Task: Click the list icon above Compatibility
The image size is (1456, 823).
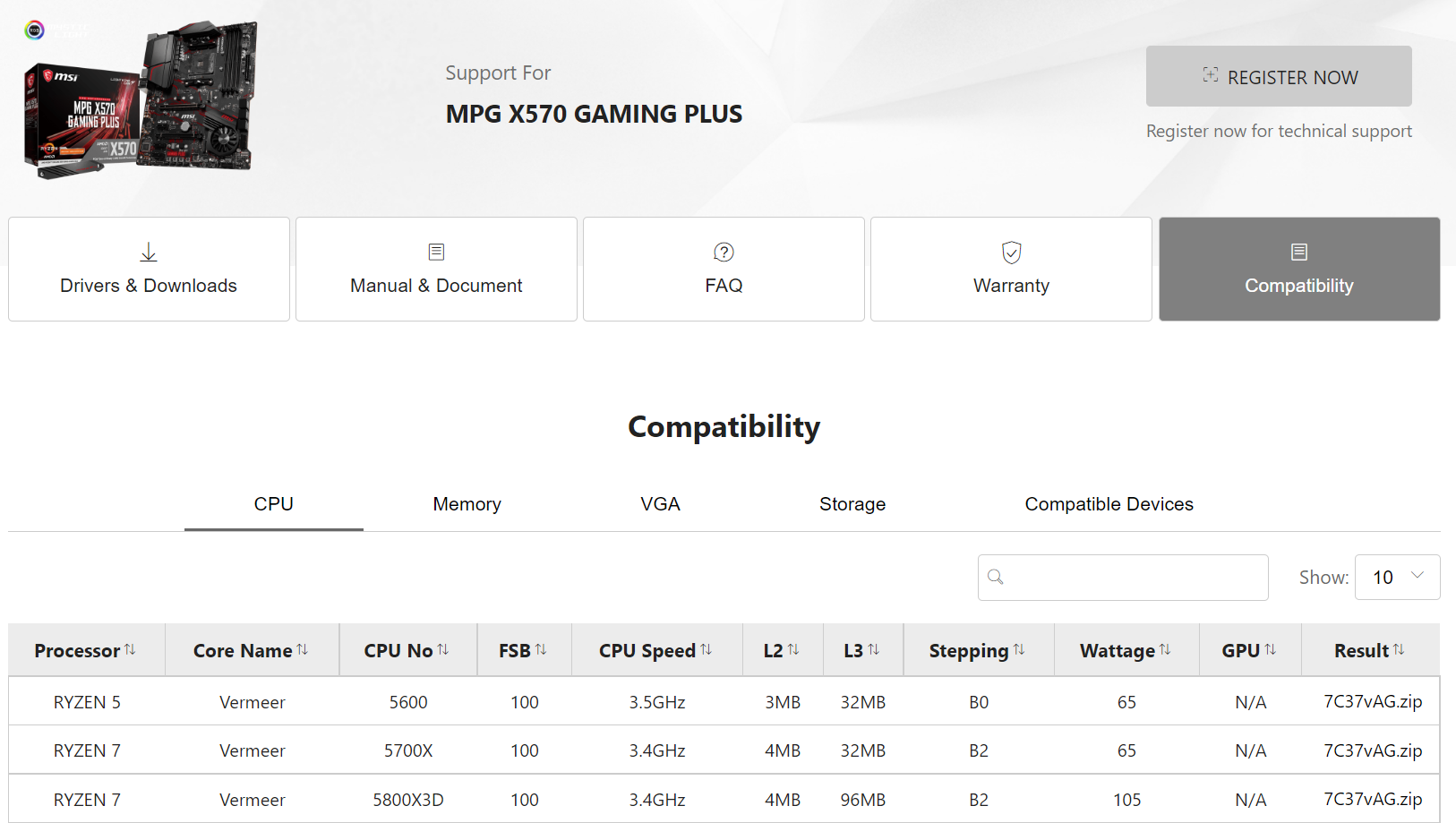Action: 1299,252
